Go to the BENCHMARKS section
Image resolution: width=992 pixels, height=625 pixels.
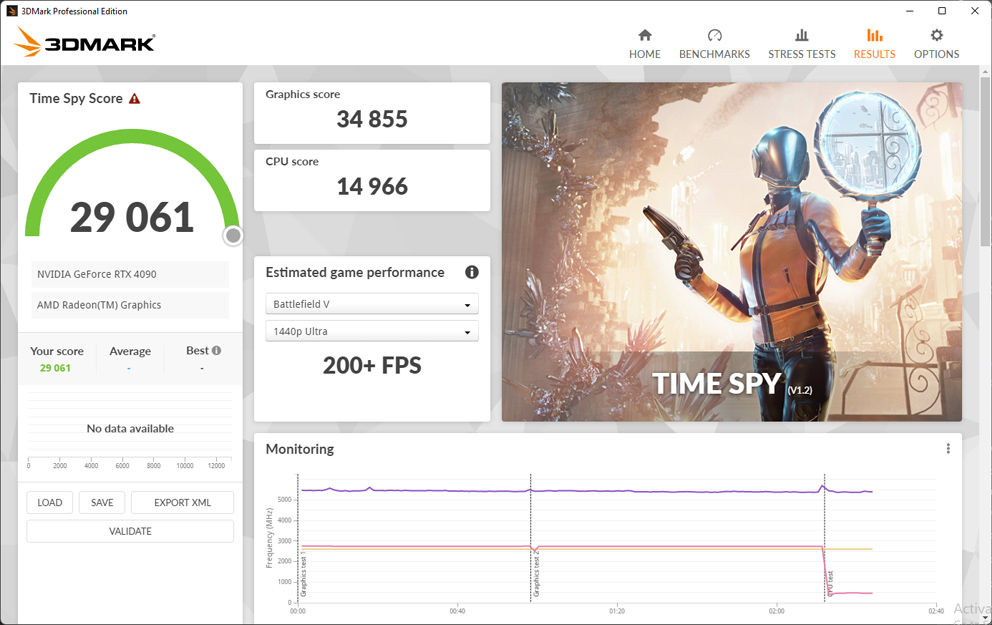[x=714, y=44]
